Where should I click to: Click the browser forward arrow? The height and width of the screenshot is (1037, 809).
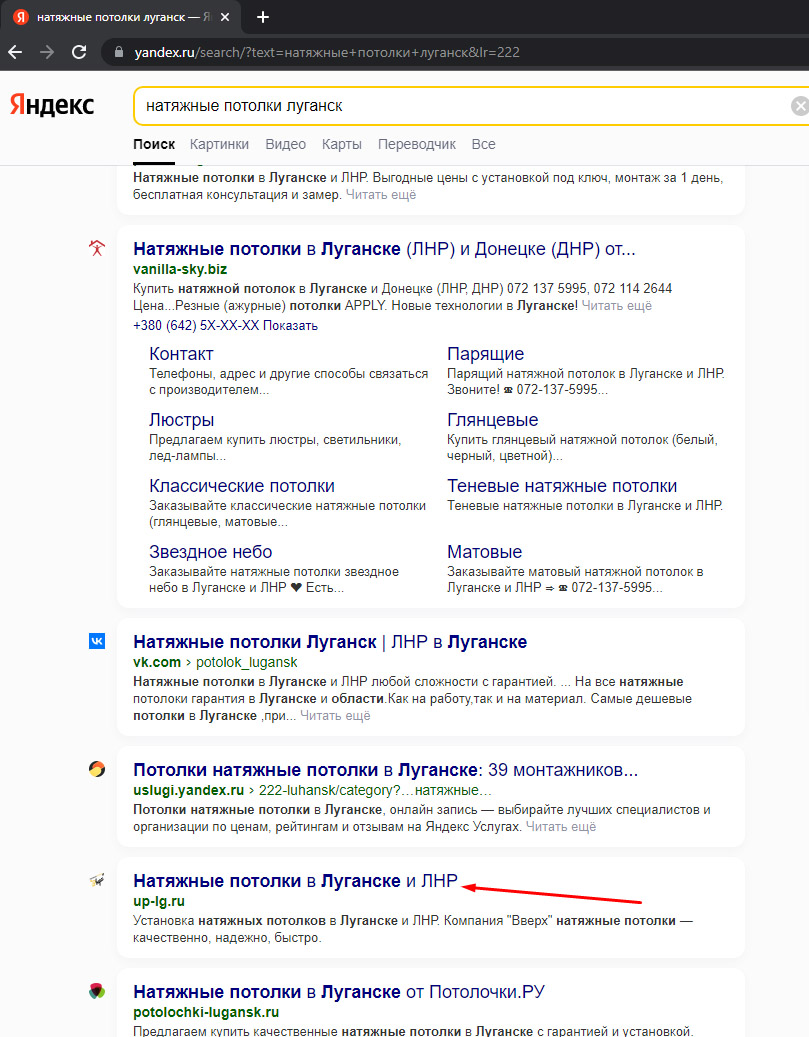click(47, 52)
